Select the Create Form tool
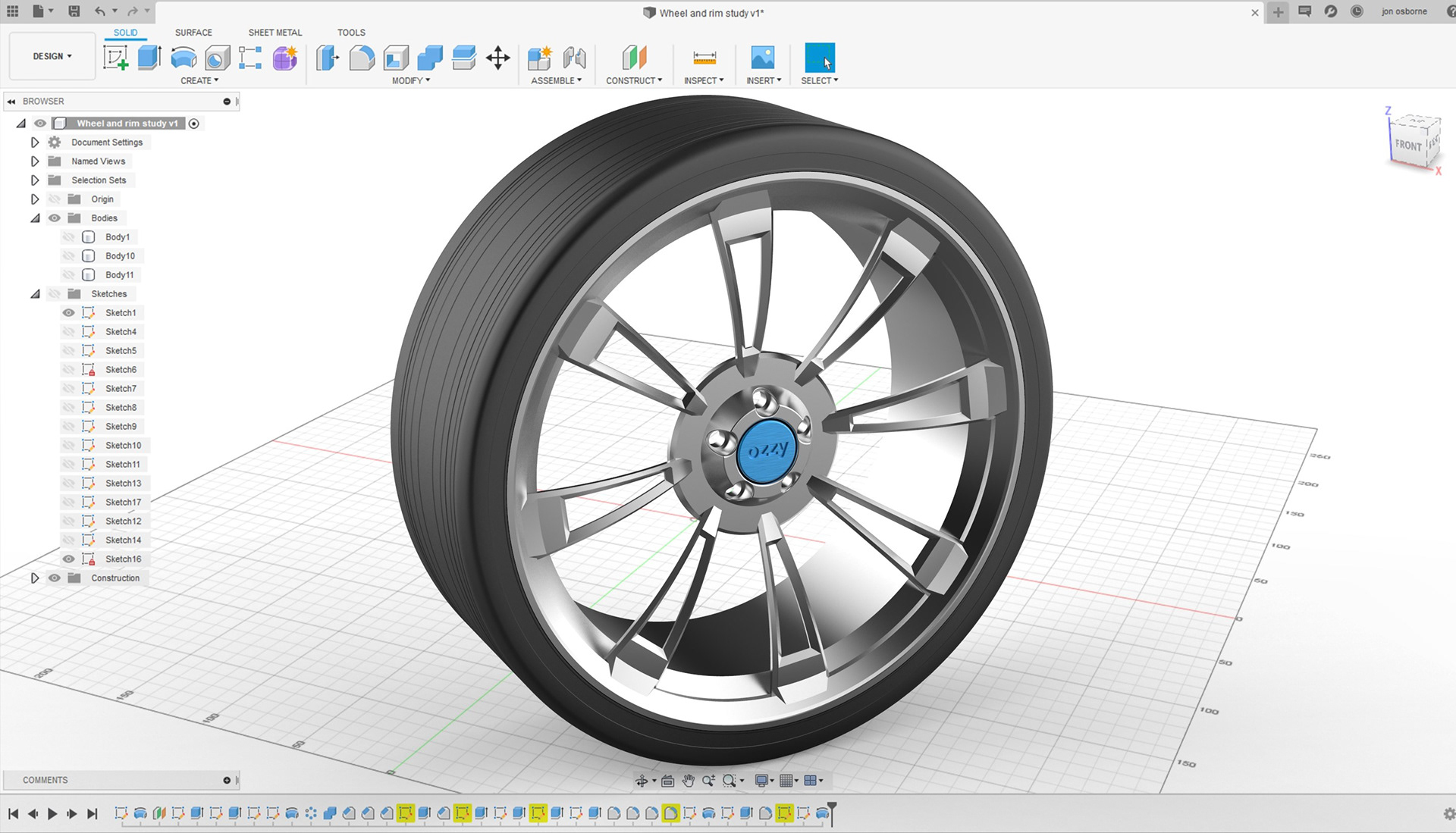This screenshot has height=833, width=1456. point(285,58)
